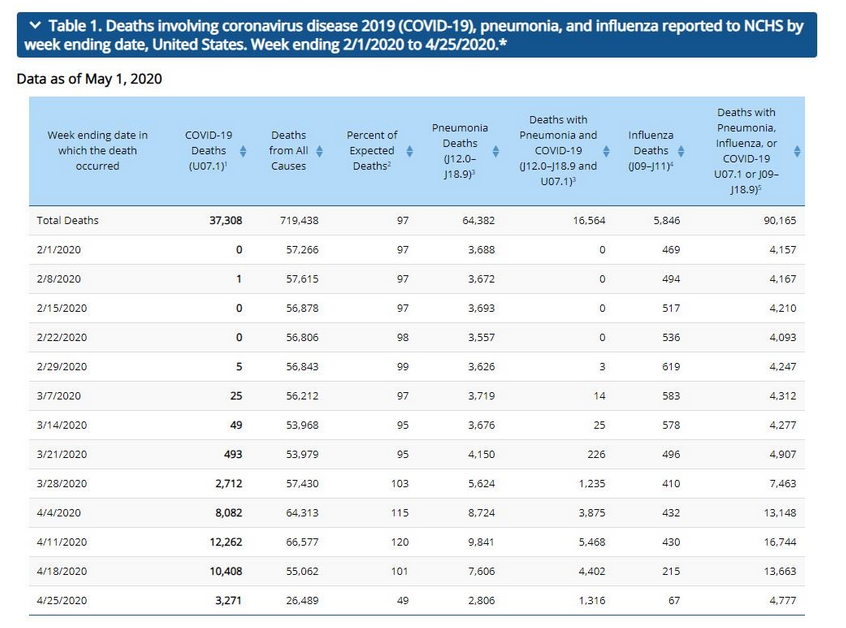
Task: Click the 3,672 pneumonia deaths cell
Action: pyautogui.click(x=481, y=279)
